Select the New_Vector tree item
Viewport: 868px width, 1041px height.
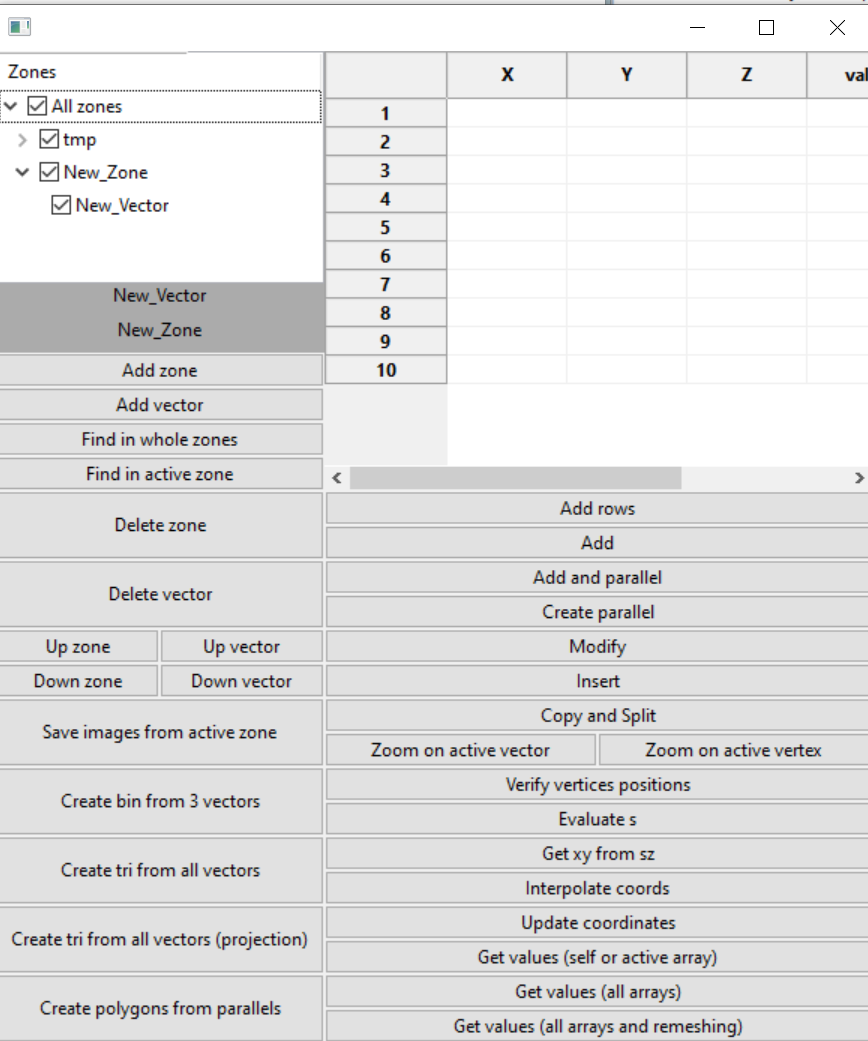tap(122, 205)
